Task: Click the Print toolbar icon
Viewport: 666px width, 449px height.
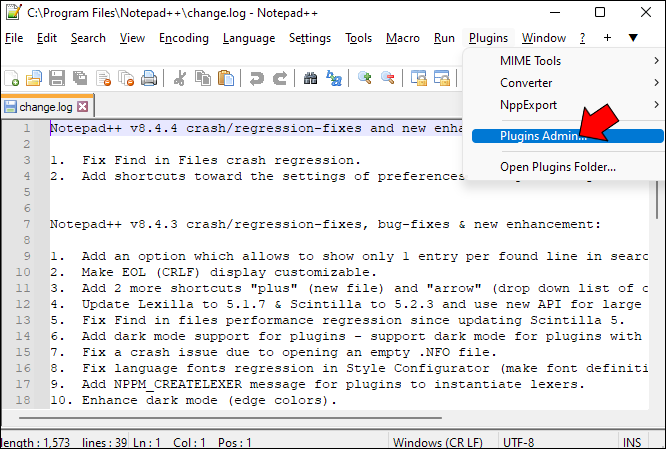Action: point(149,78)
